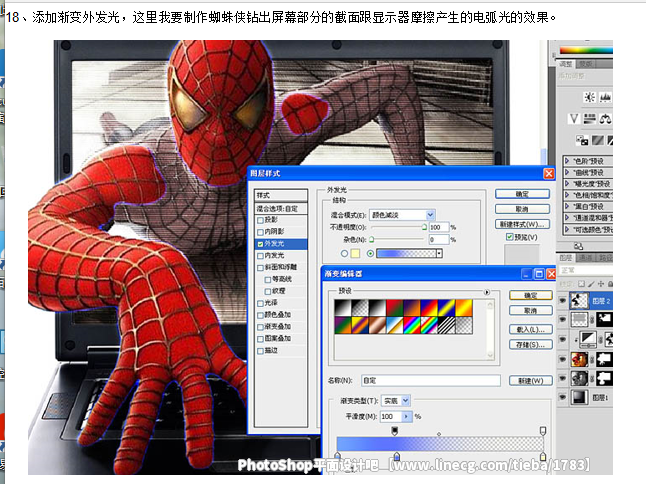Uncheck the 外发光 outer glow checkbox
This screenshot has width=646, height=484.
coord(260,244)
